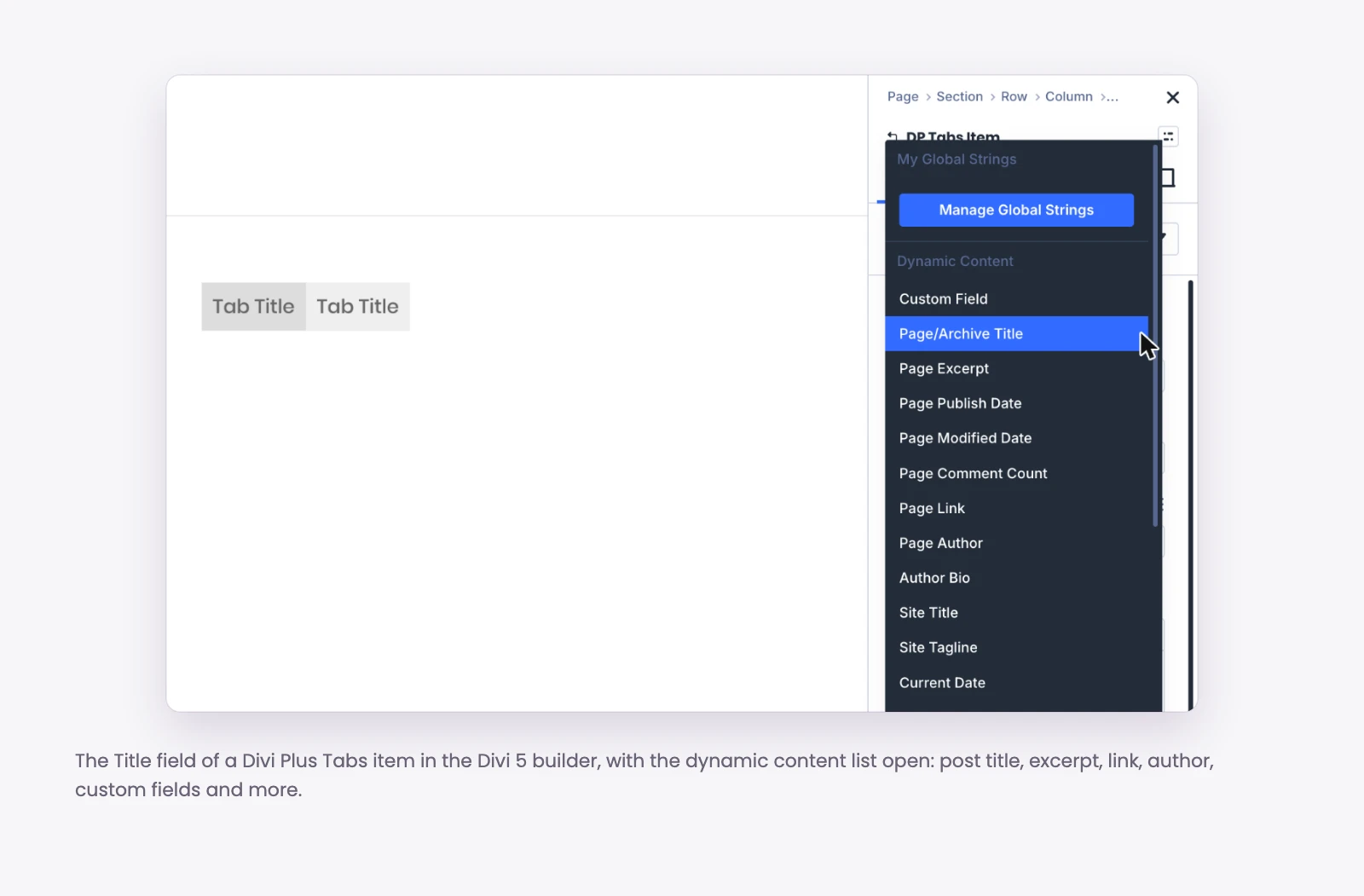
Task: Select Author Bio option
Action: 1017,578
